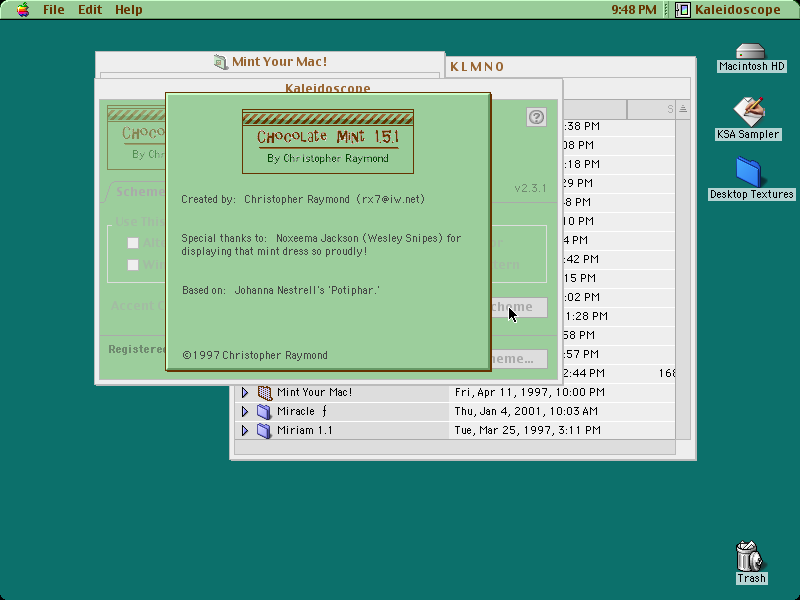Open the Edit menu

(x=90, y=10)
